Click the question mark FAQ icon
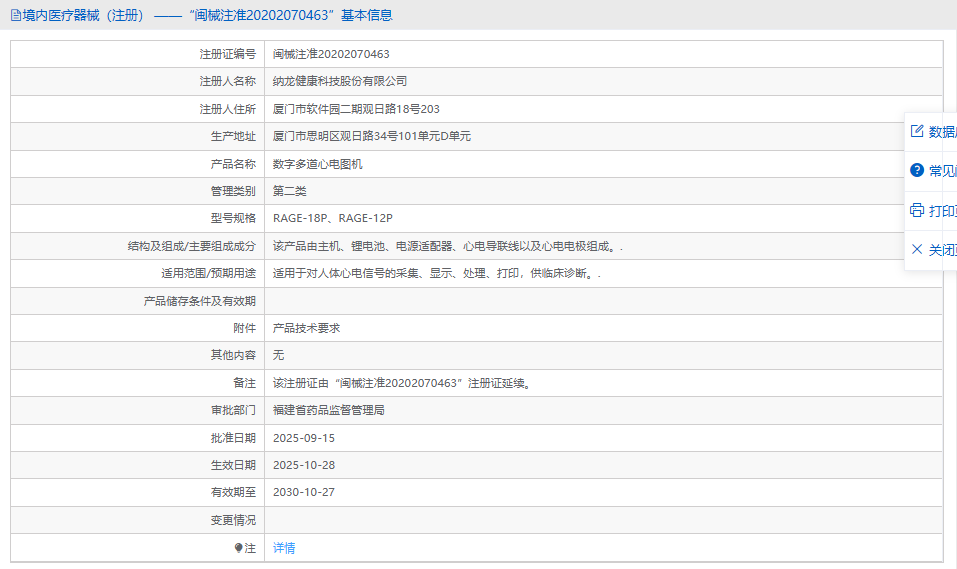The width and height of the screenshot is (957, 569). pyautogui.click(x=917, y=170)
